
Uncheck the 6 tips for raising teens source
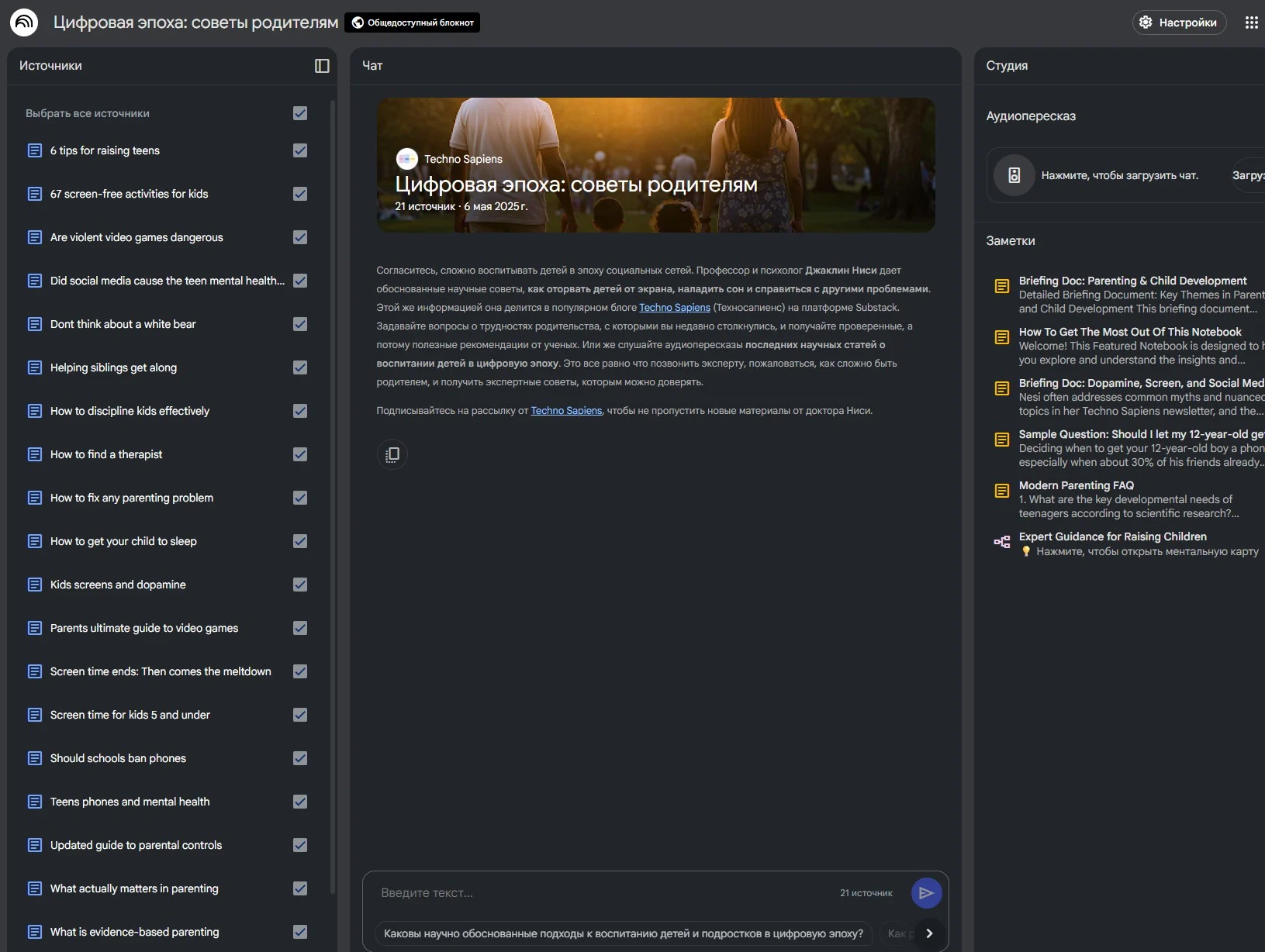(x=300, y=150)
